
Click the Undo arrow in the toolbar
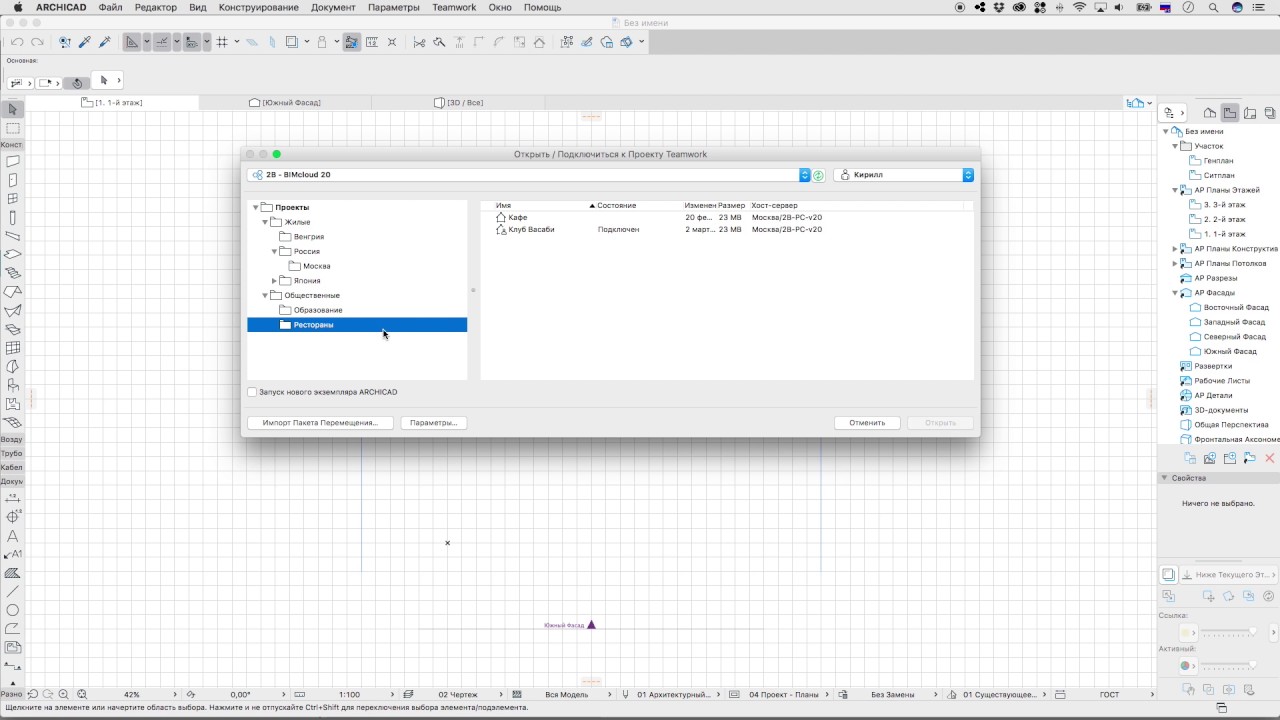17,42
